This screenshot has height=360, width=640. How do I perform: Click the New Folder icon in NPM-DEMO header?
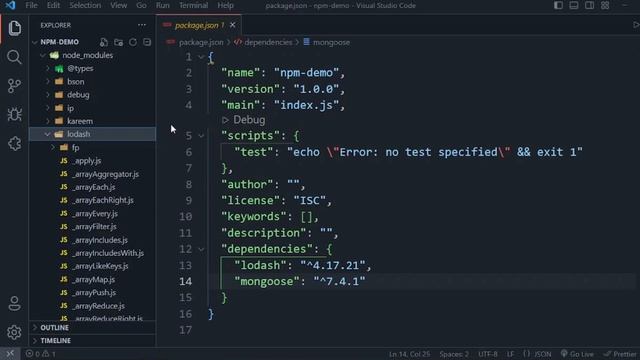click(118, 42)
